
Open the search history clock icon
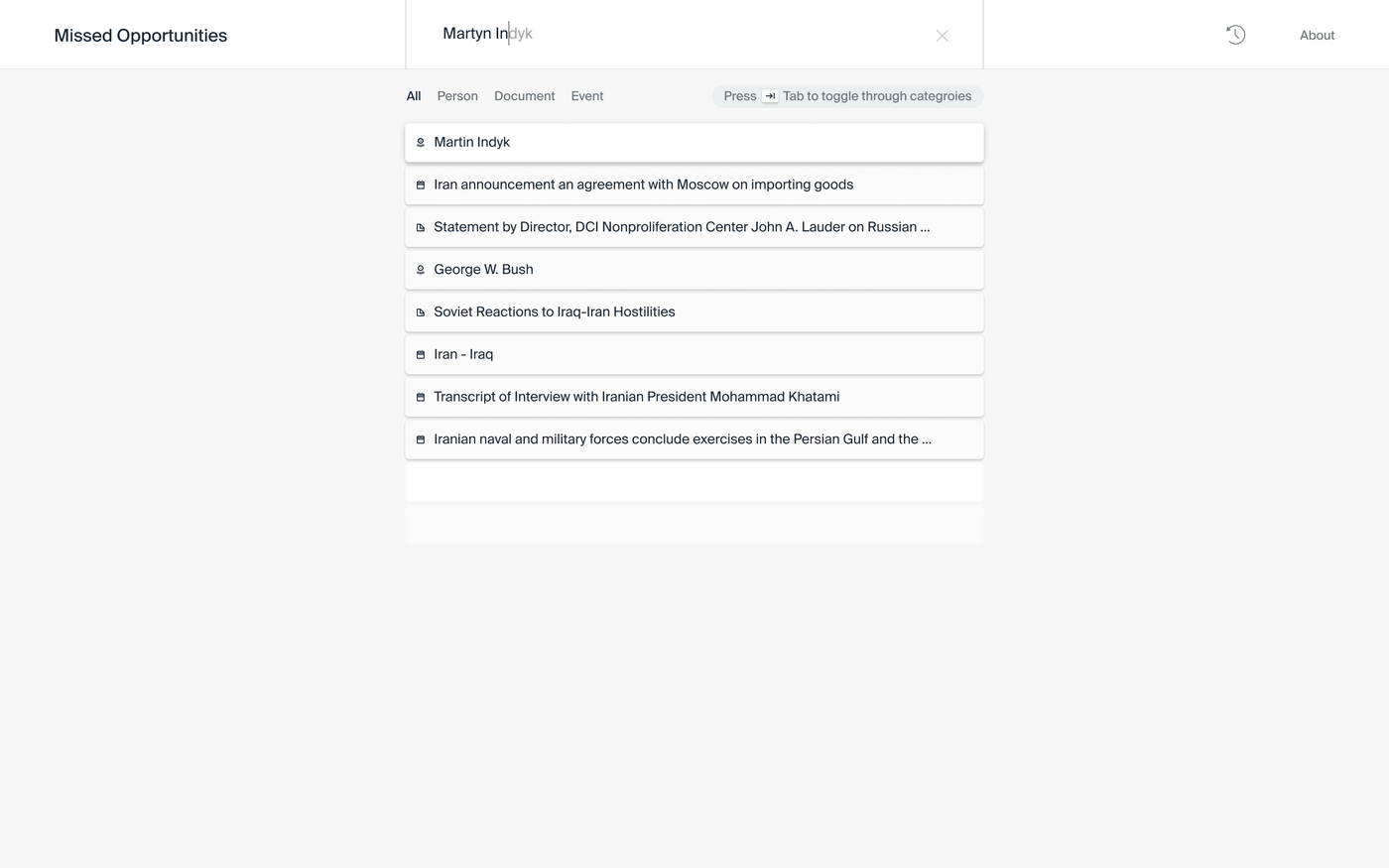1235,35
